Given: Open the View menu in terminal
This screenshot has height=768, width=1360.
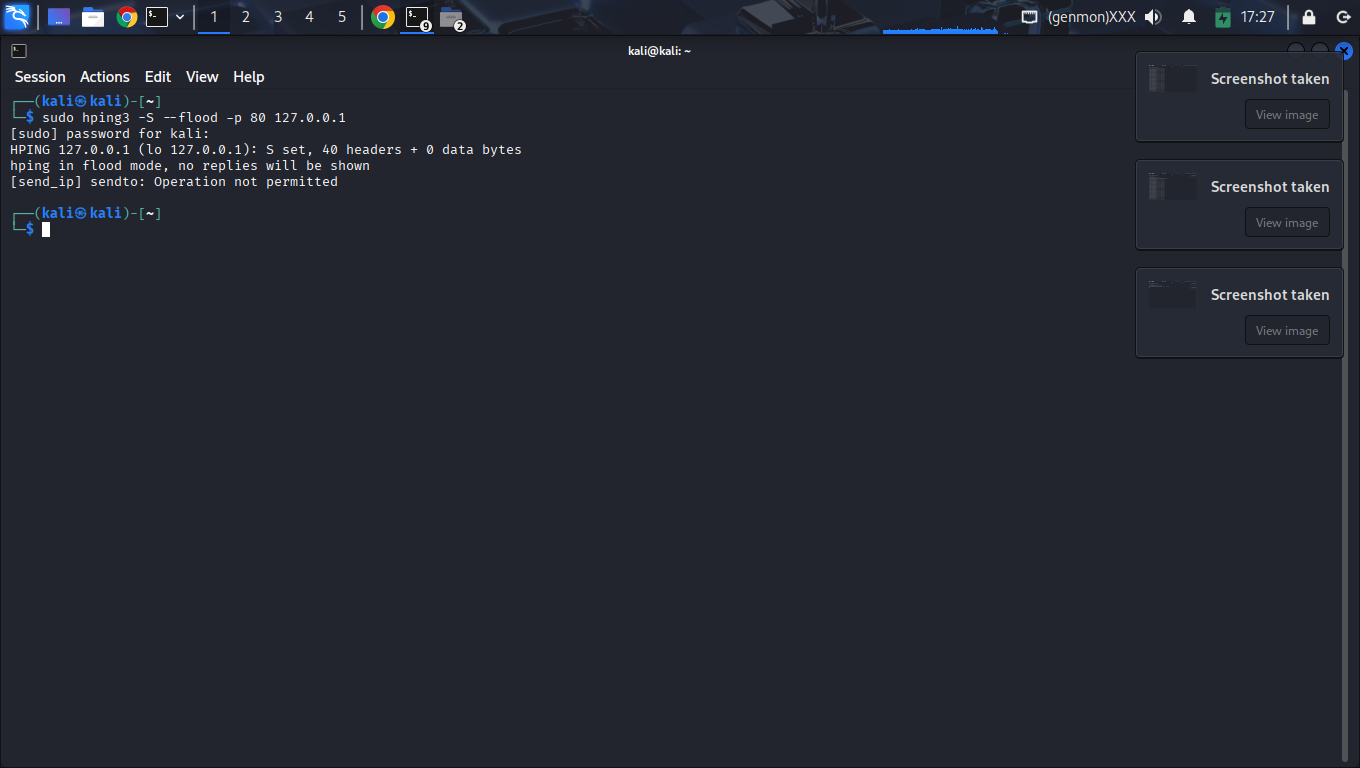Looking at the screenshot, I should click(x=202, y=77).
